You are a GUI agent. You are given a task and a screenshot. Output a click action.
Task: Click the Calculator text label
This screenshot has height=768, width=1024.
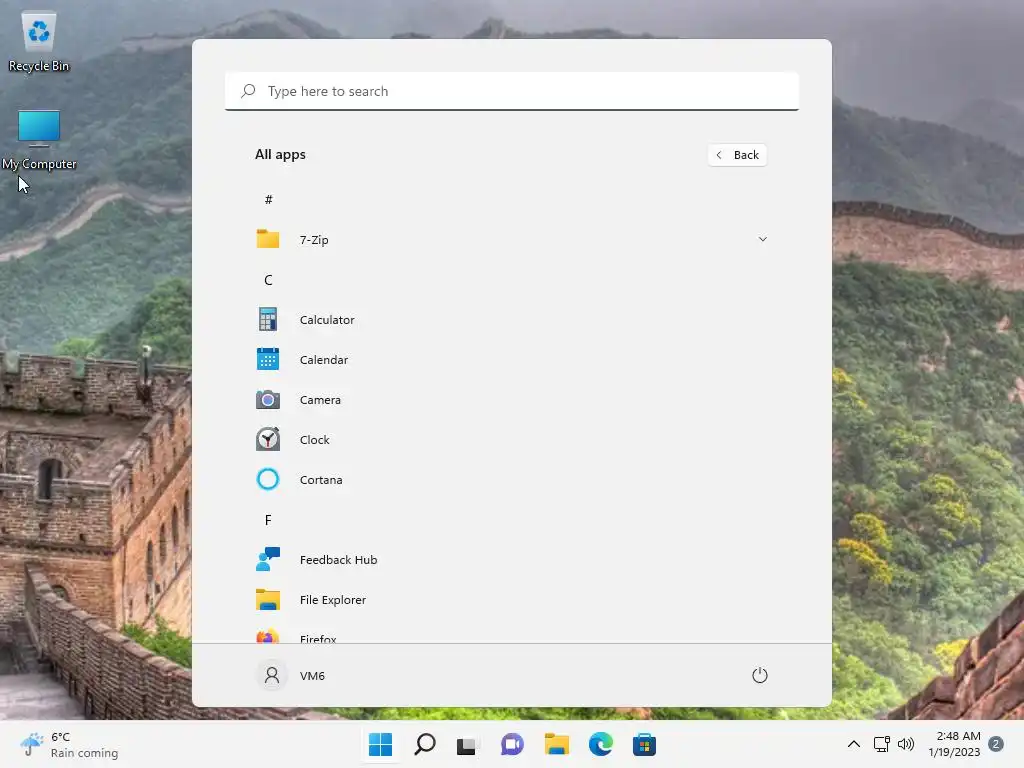327,320
